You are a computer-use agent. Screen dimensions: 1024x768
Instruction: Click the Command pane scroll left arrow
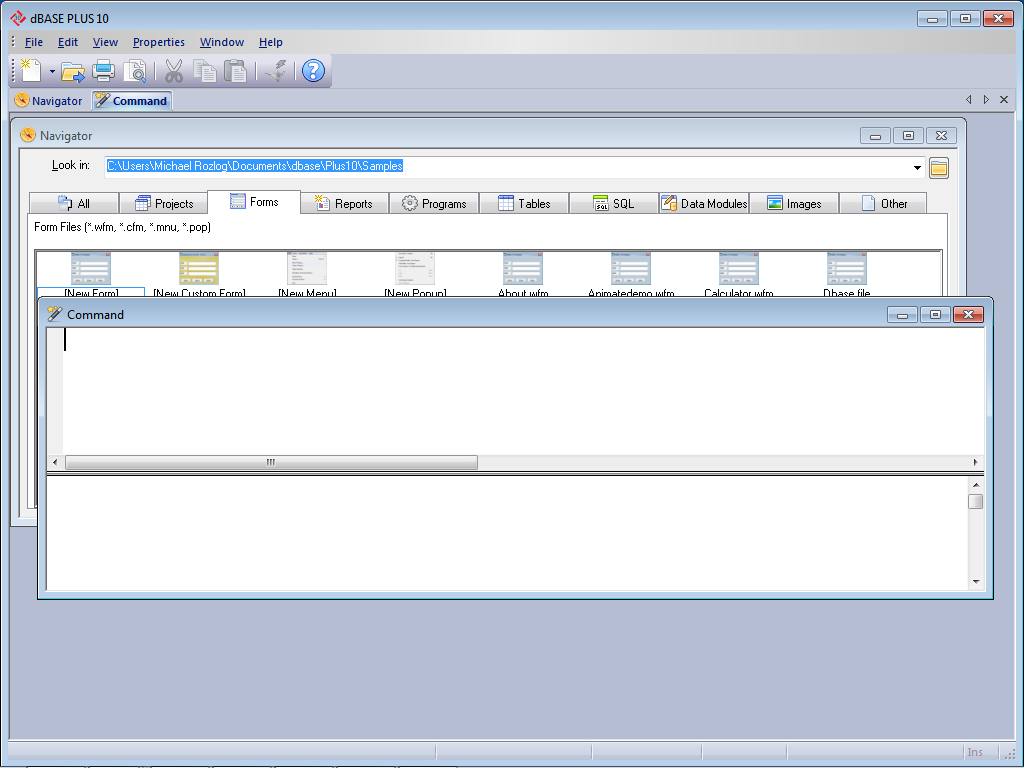tap(55, 462)
